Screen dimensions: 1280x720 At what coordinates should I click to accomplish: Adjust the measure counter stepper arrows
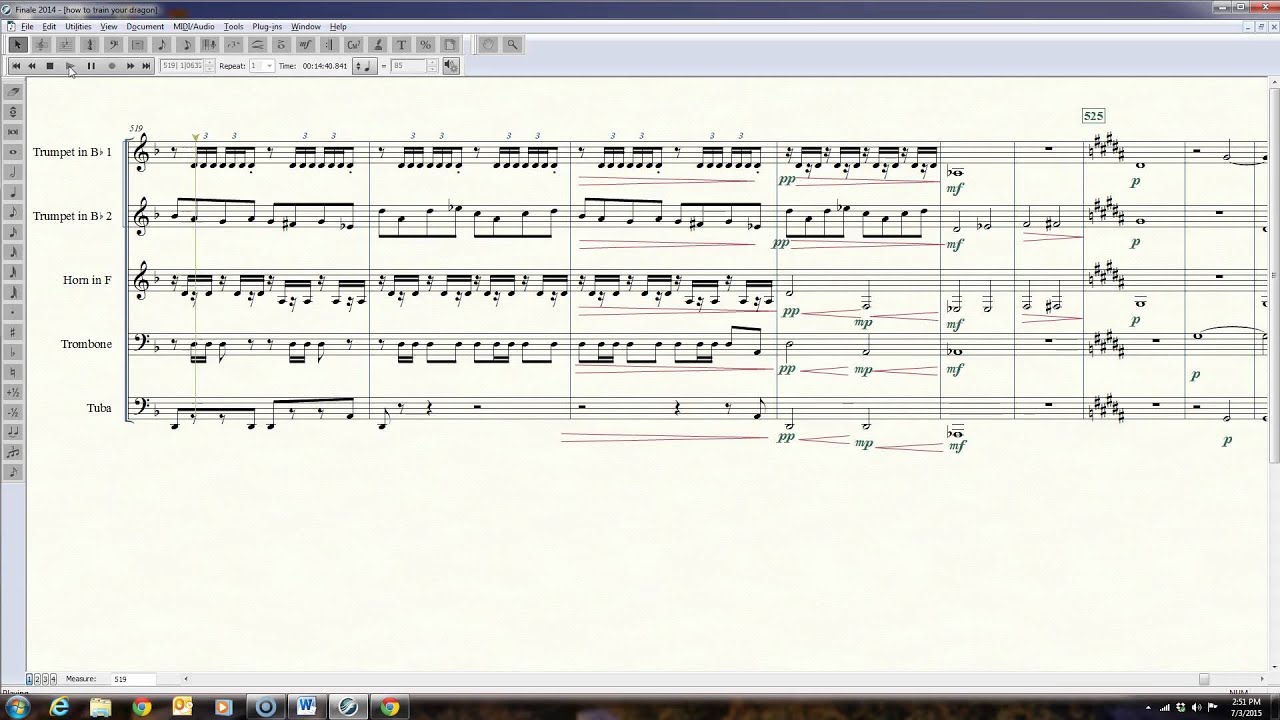(x=209, y=66)
